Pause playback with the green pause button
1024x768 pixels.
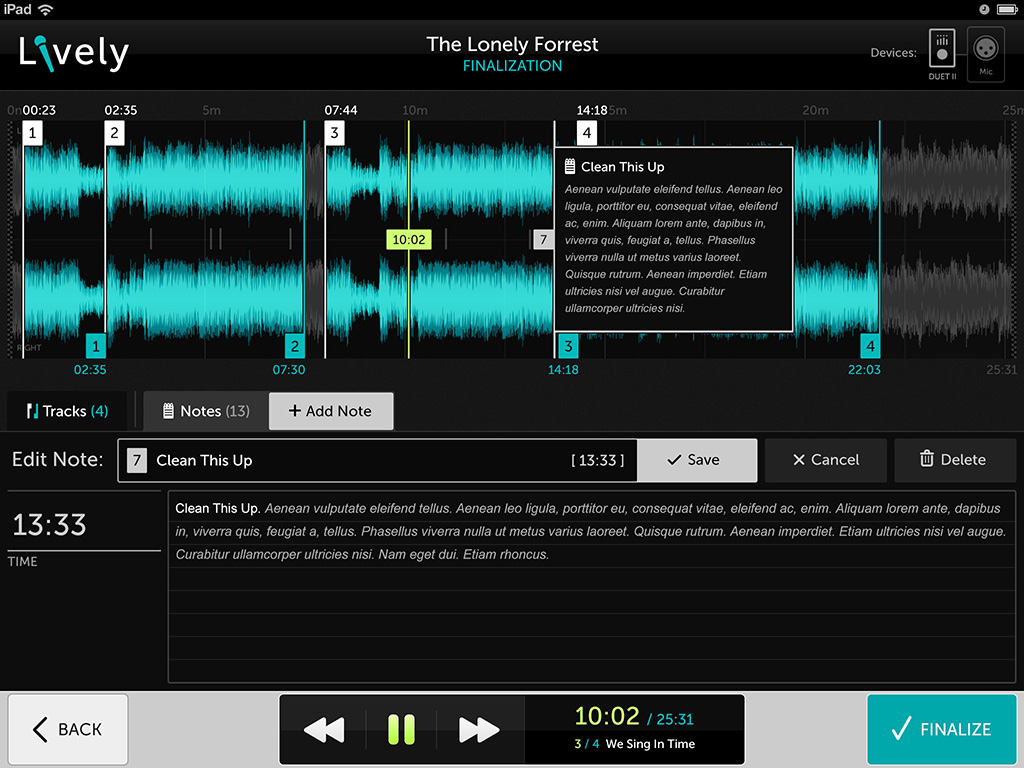(401, 730)
